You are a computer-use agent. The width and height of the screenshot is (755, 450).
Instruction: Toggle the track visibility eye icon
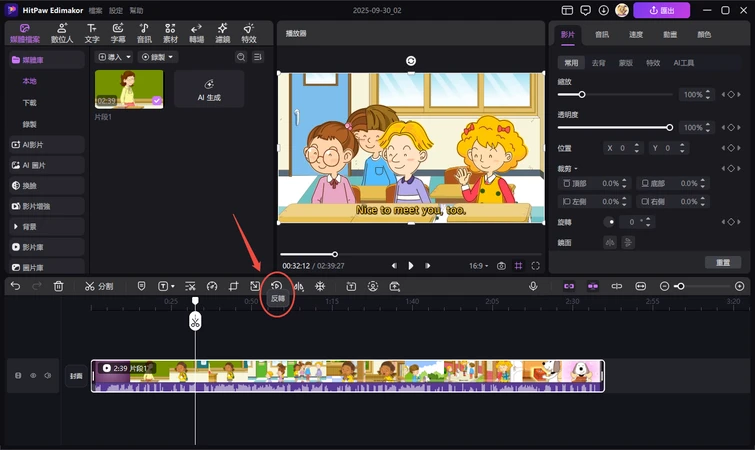tap(33, 376)
